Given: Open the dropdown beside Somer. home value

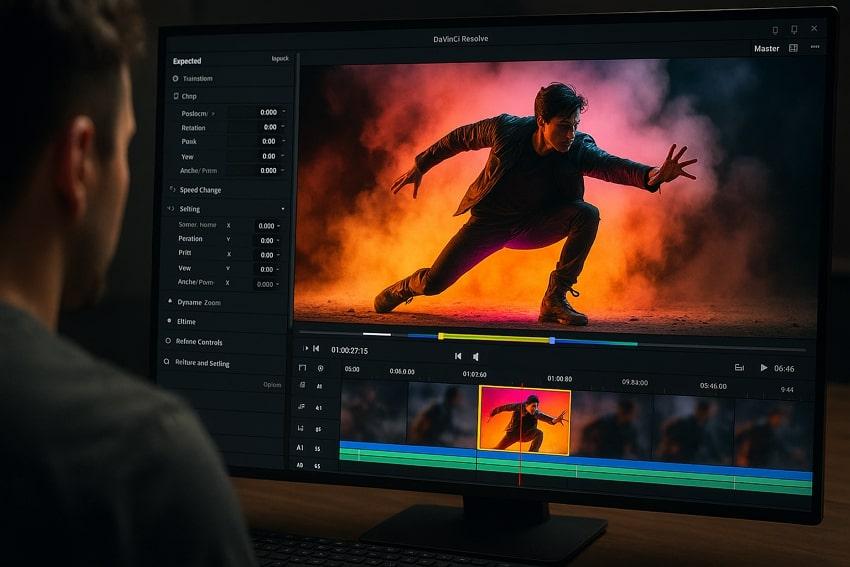Looking at the screenshot, I should 279,225.
